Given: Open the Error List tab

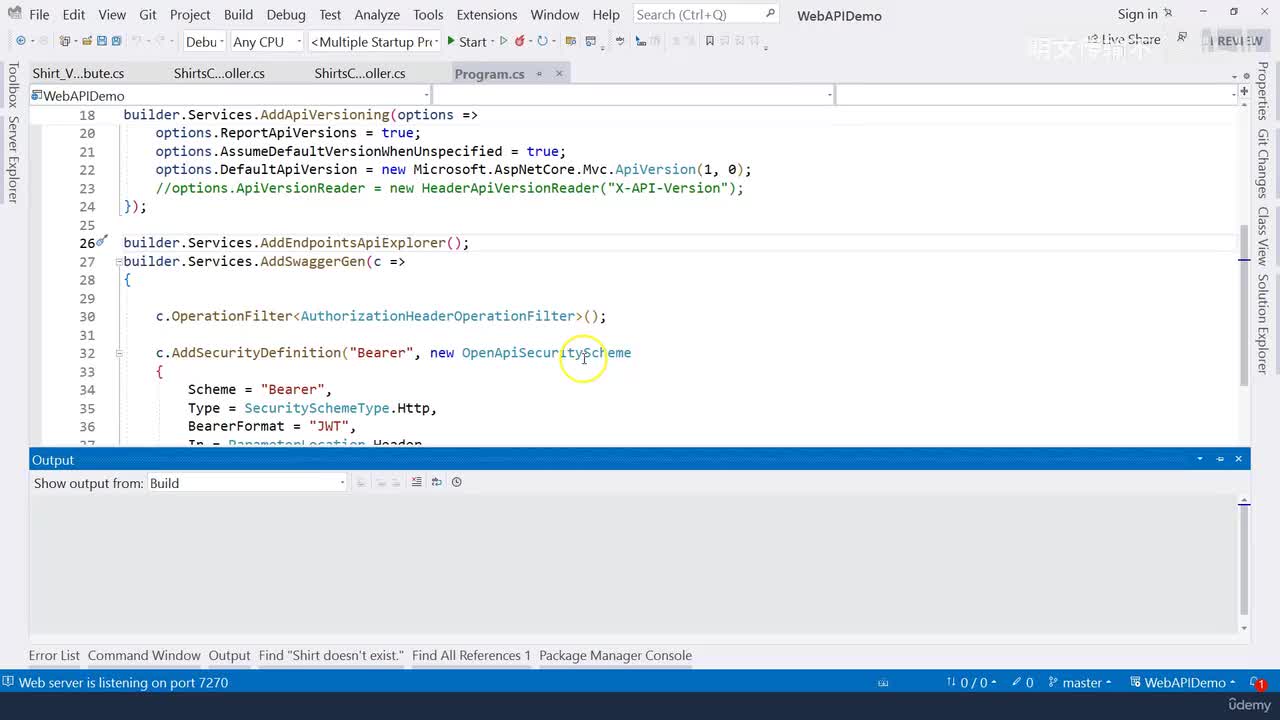Looking at the screenshot, I should click(x=54, y=656).
